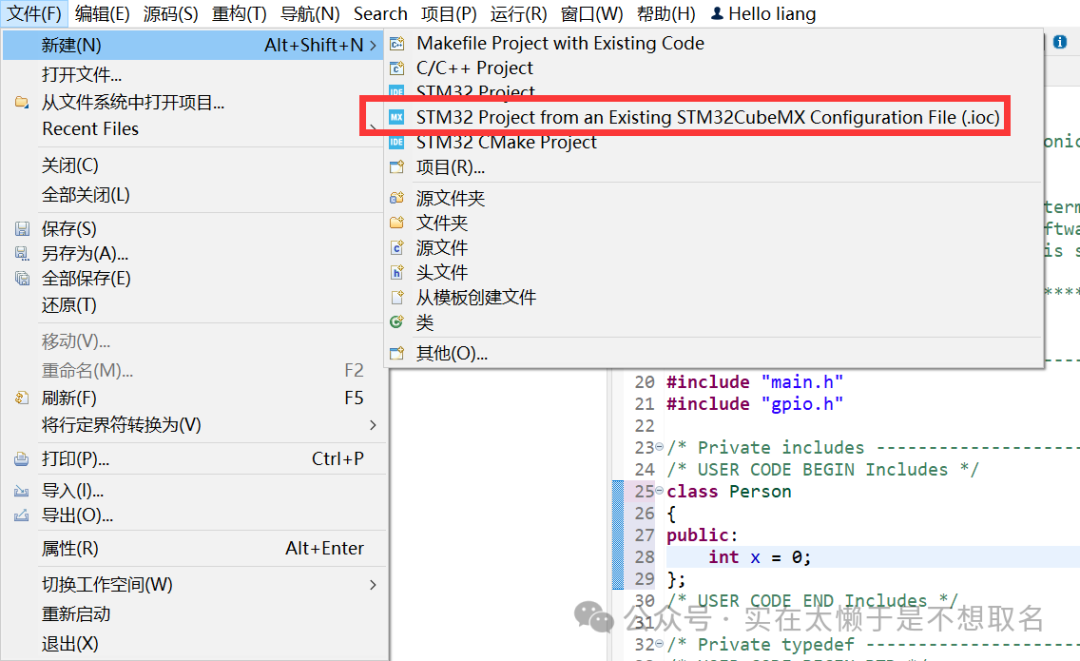
Task: Click line number 28 in editor gutter
Action: [644, 557]
